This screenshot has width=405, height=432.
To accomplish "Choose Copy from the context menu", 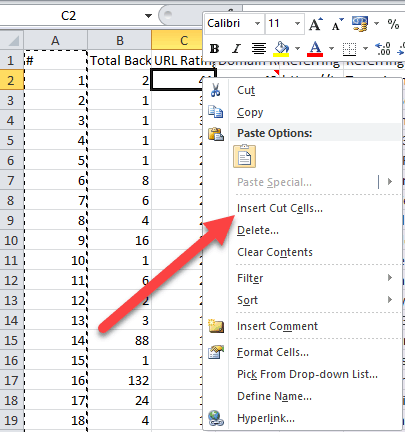I will point(250,113).
